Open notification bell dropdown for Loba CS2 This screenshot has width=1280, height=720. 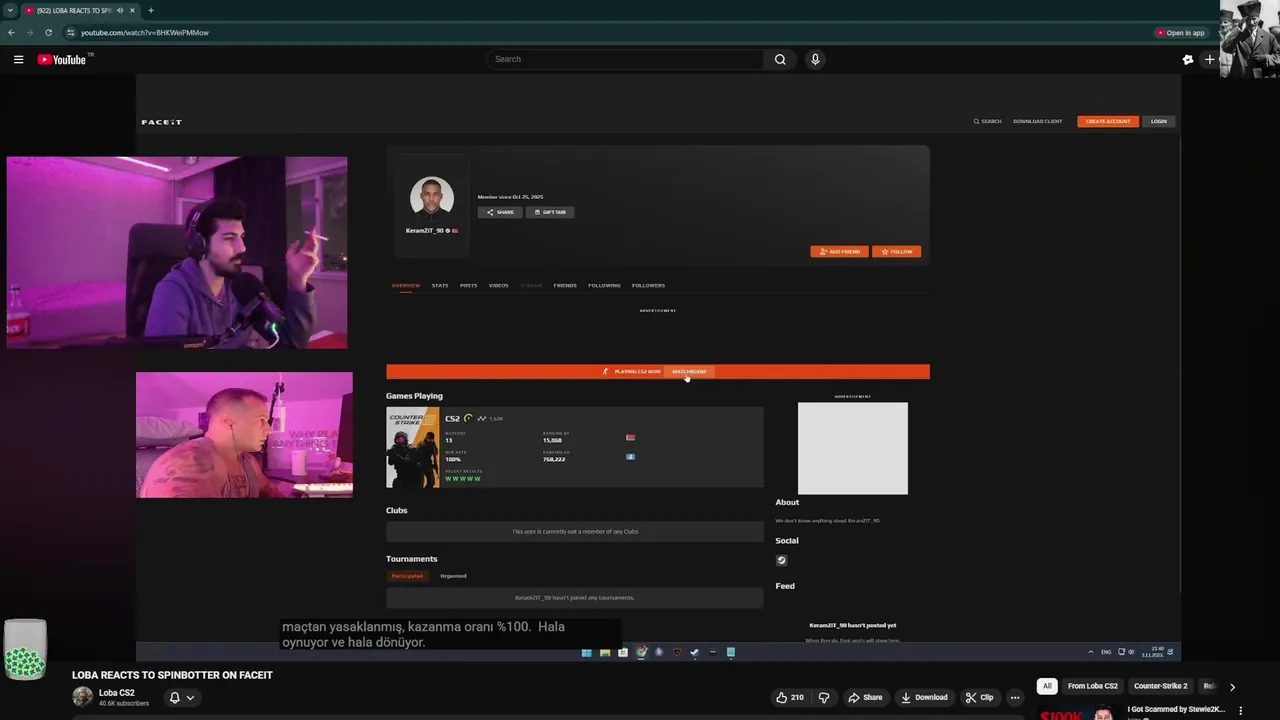(181, 697)
